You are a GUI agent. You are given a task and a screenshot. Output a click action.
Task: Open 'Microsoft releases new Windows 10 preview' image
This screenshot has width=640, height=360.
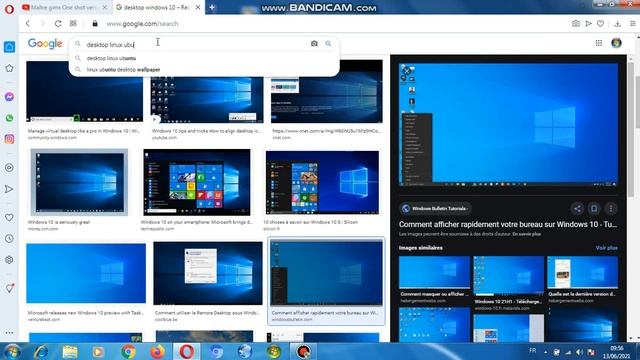[x=86, y=273]
